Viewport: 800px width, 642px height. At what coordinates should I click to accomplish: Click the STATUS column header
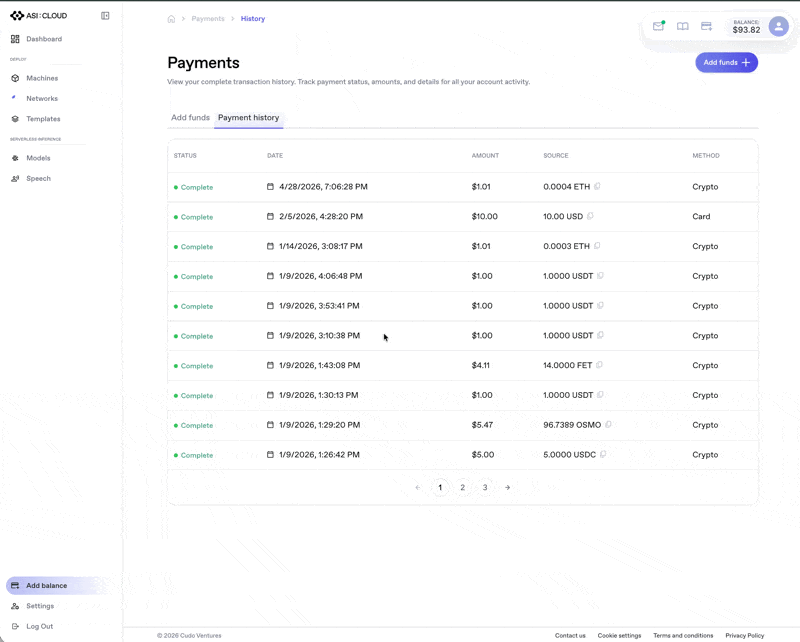pos(185,156)
